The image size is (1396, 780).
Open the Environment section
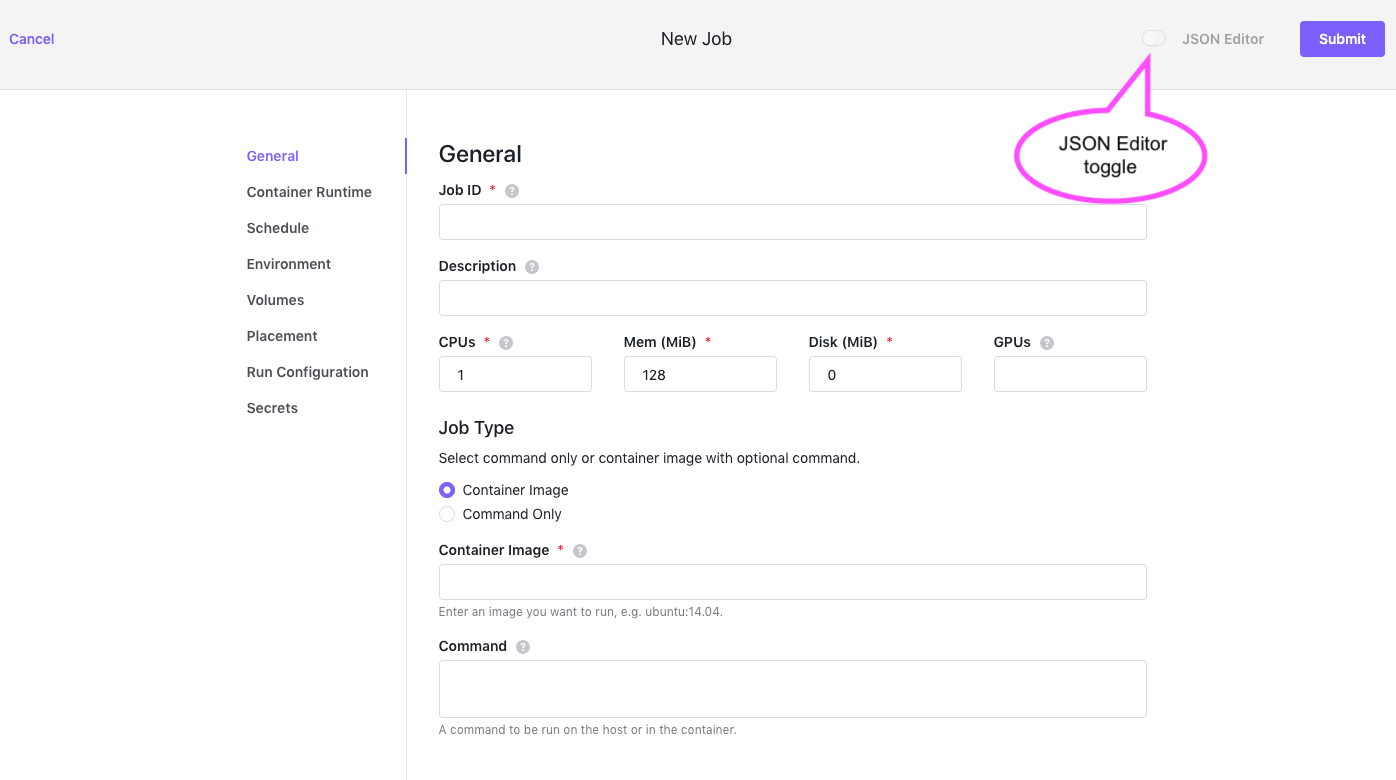[x=289, y=264]
